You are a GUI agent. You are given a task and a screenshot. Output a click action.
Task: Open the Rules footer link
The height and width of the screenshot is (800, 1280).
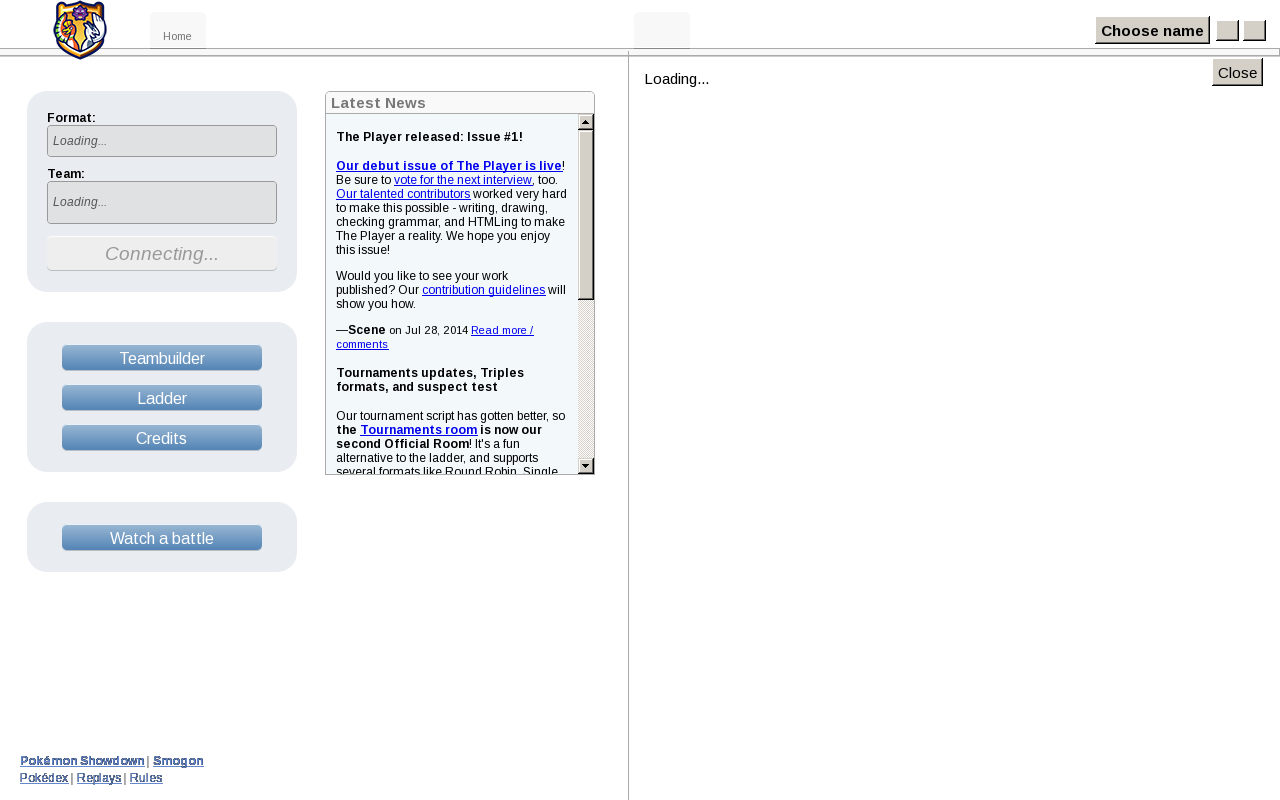[146, 778]
